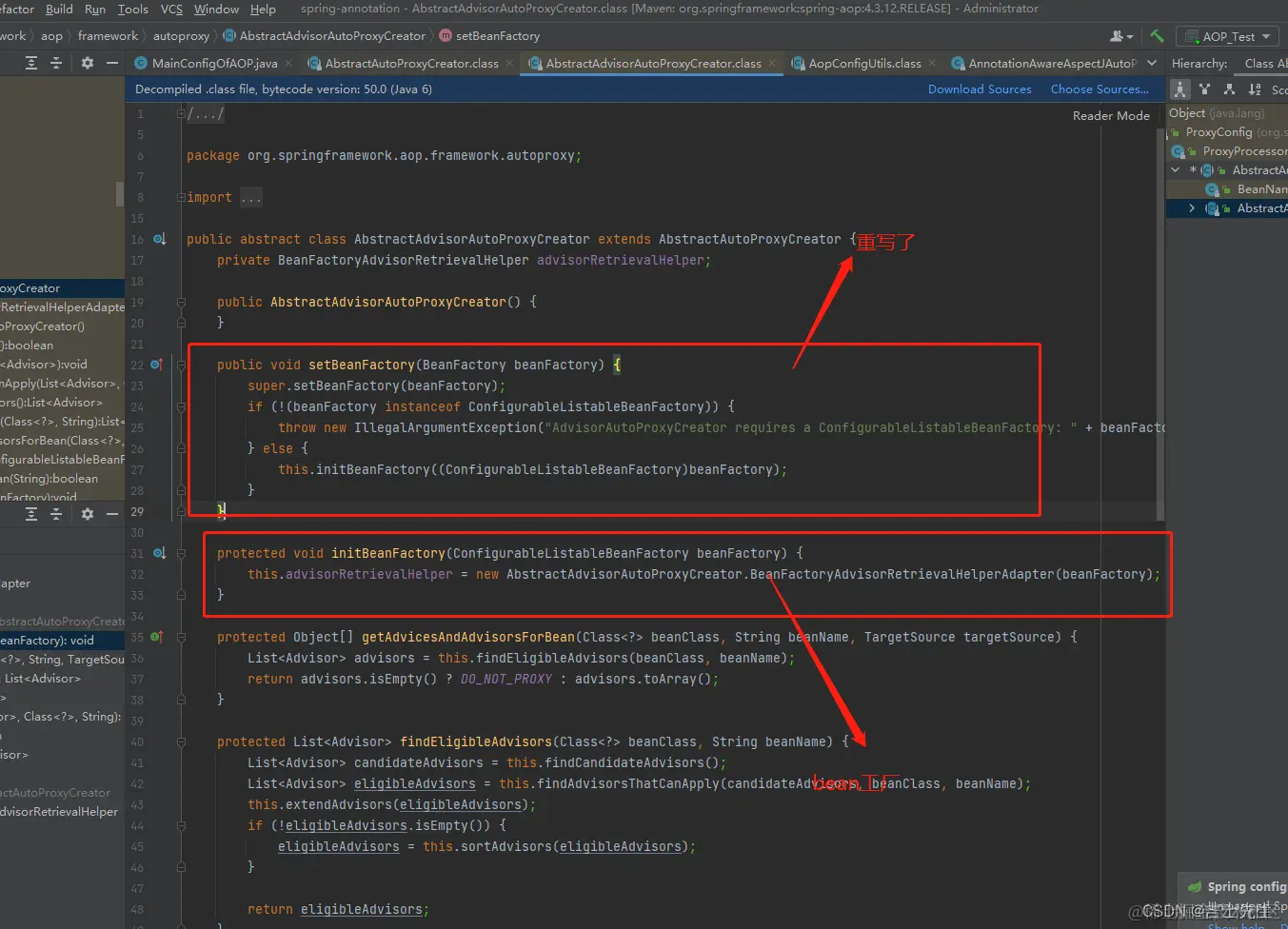Collapse the starred Abstract node in hierarchy
This screenshot has width=1288, height=929.
click(1175, 170)
